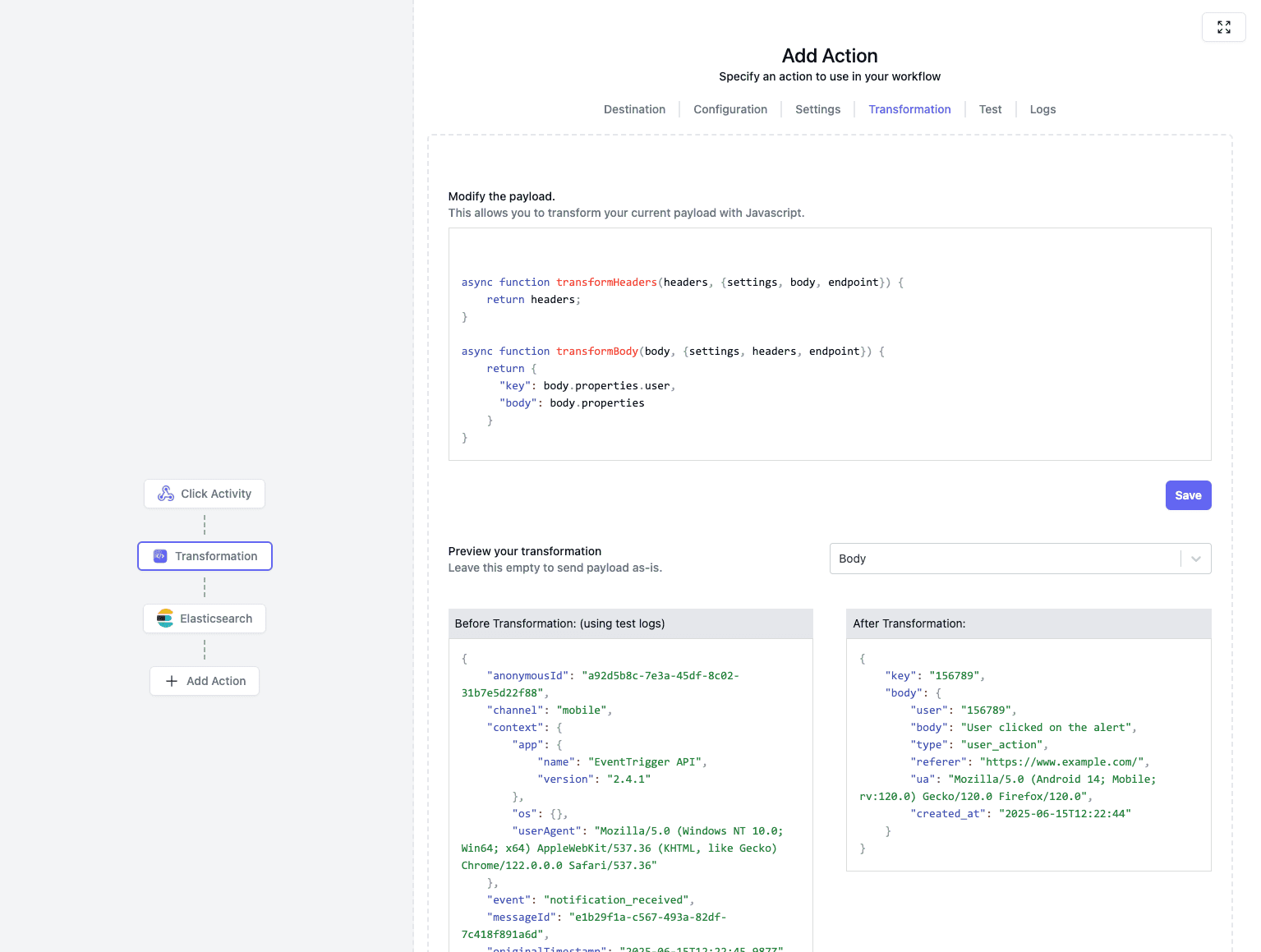The width and height of the screenshot is (1261, 952).
Task: Select the Transformation tab
Action: click(x=909, y=109)
